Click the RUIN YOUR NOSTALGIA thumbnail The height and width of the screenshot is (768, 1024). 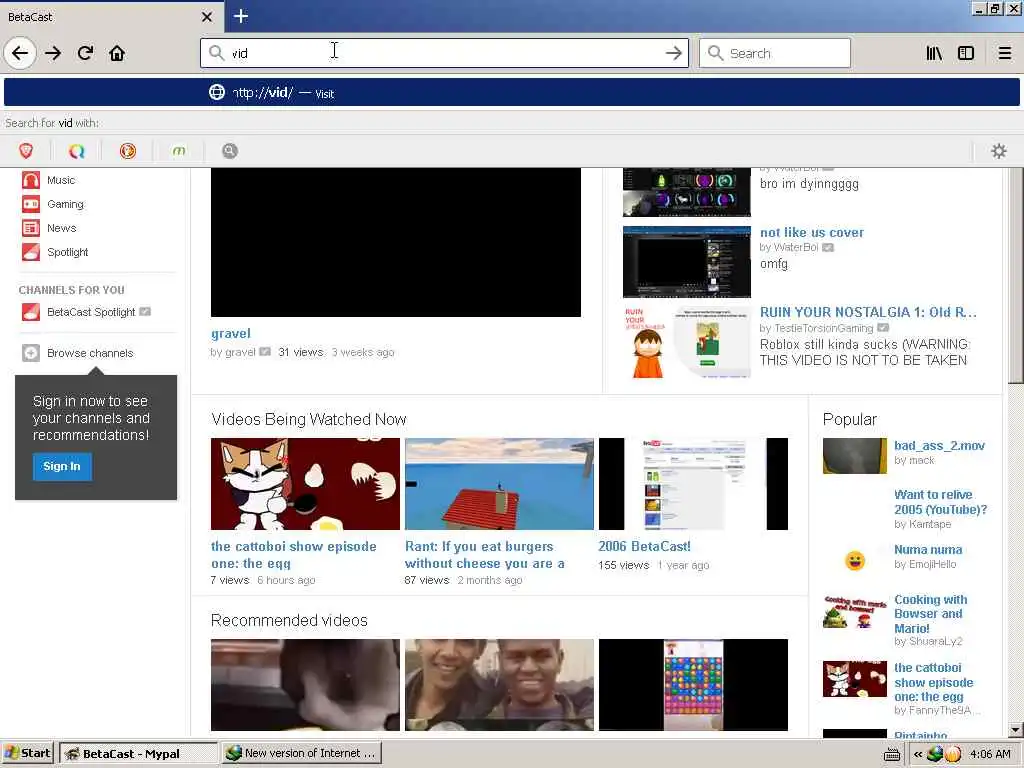[686, 342]
